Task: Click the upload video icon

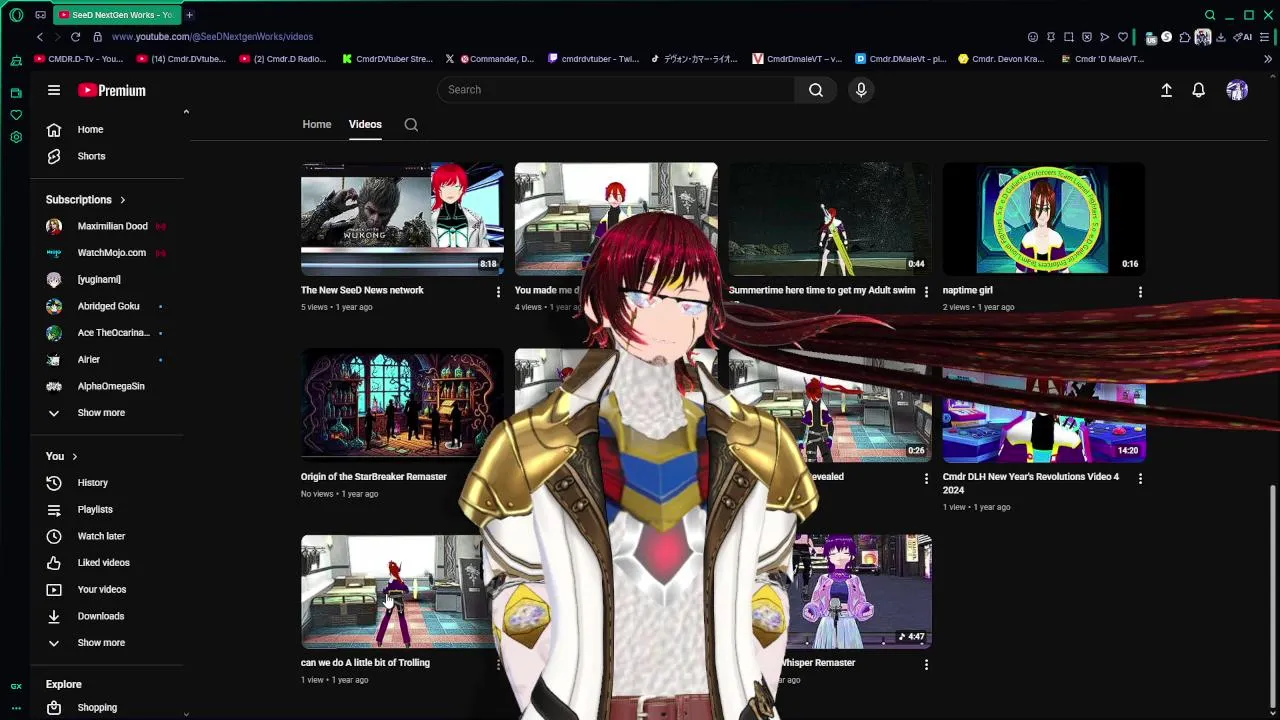Action: 1166,90
